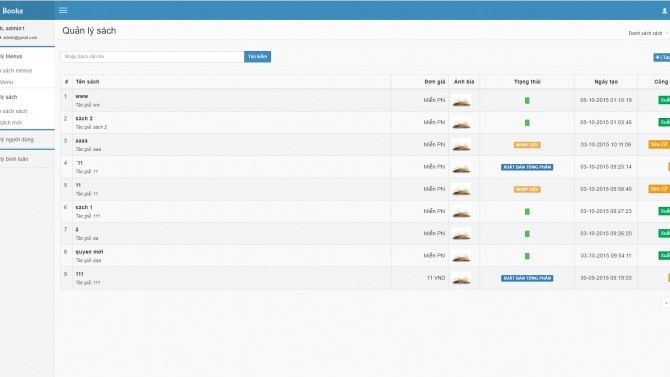670x377 pixels.
Task: Toggle the sidebar with the hamburger menu icon
Action: click(63, 10)
